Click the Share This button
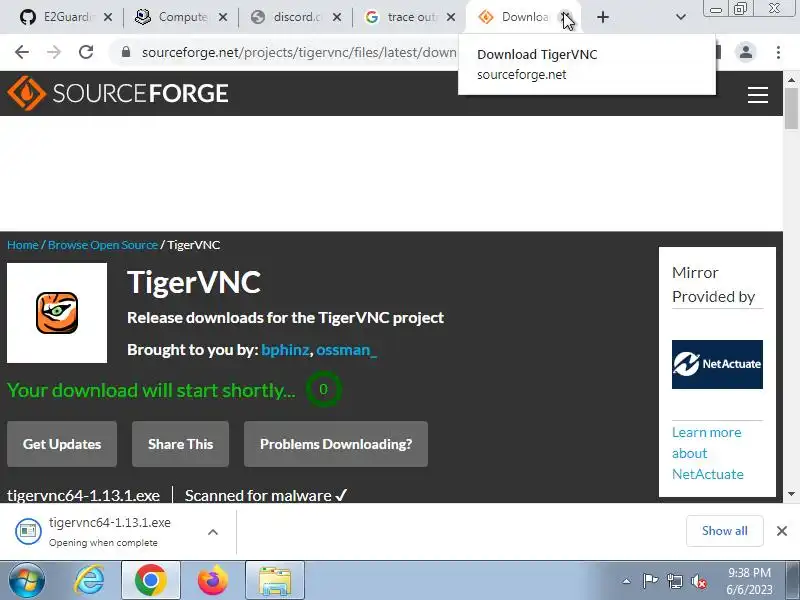Image resolution: width=800 pixels, height=600 pixels. point(181,444)
